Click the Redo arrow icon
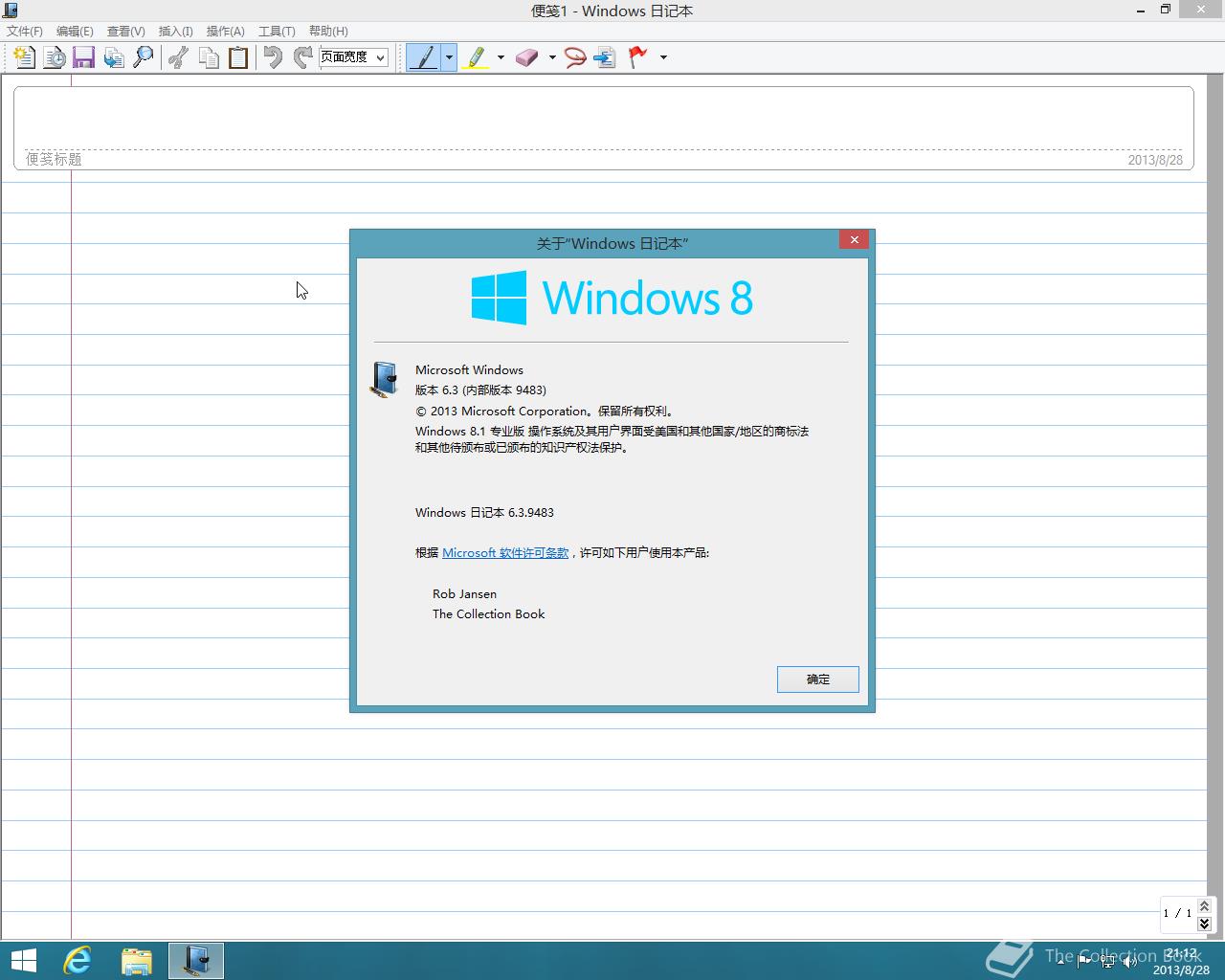Screen dimensions: 1225x980 pos(303,57)
